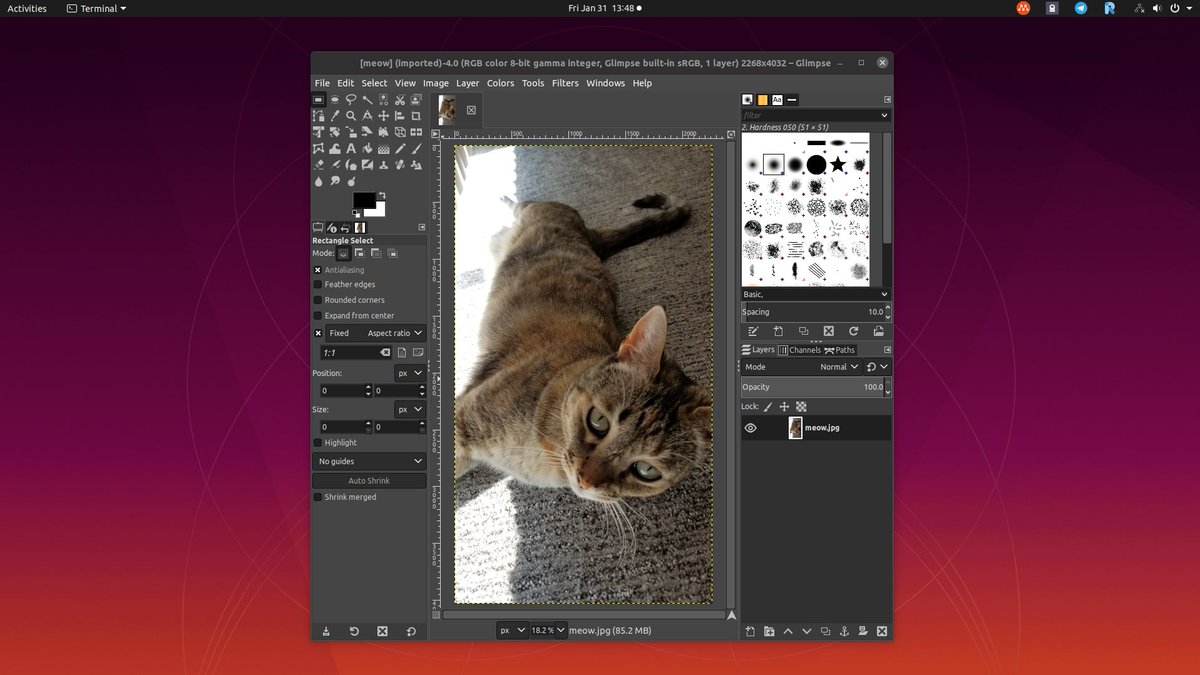The width and height of the screenshot is (1200, 675).
Task: Disable the Antialiasing checkbox
Action: tap(318, 270)
